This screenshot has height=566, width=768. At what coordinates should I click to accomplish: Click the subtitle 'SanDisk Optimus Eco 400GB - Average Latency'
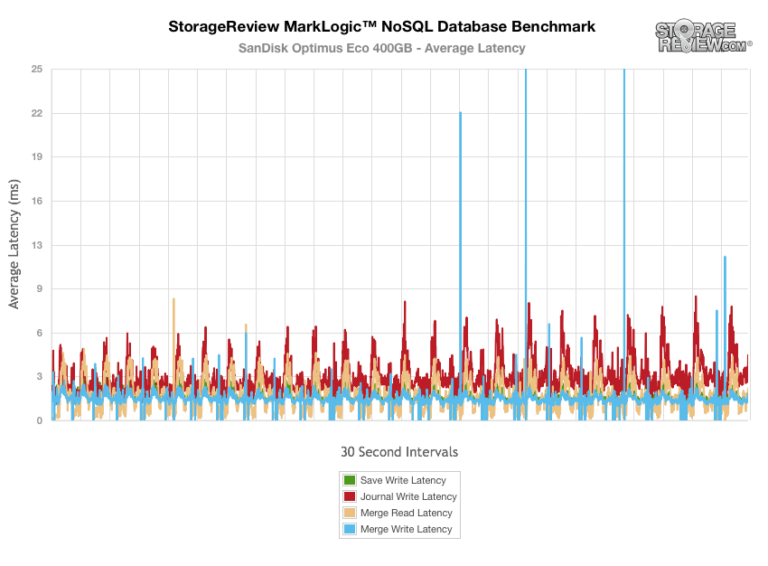[x=382, y=48]
